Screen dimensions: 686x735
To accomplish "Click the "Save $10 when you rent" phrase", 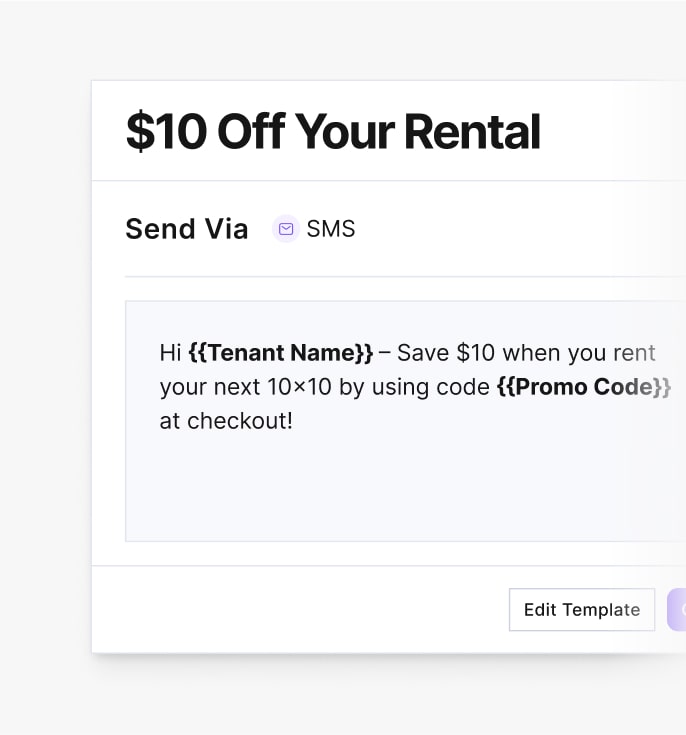I will [526, 352].
